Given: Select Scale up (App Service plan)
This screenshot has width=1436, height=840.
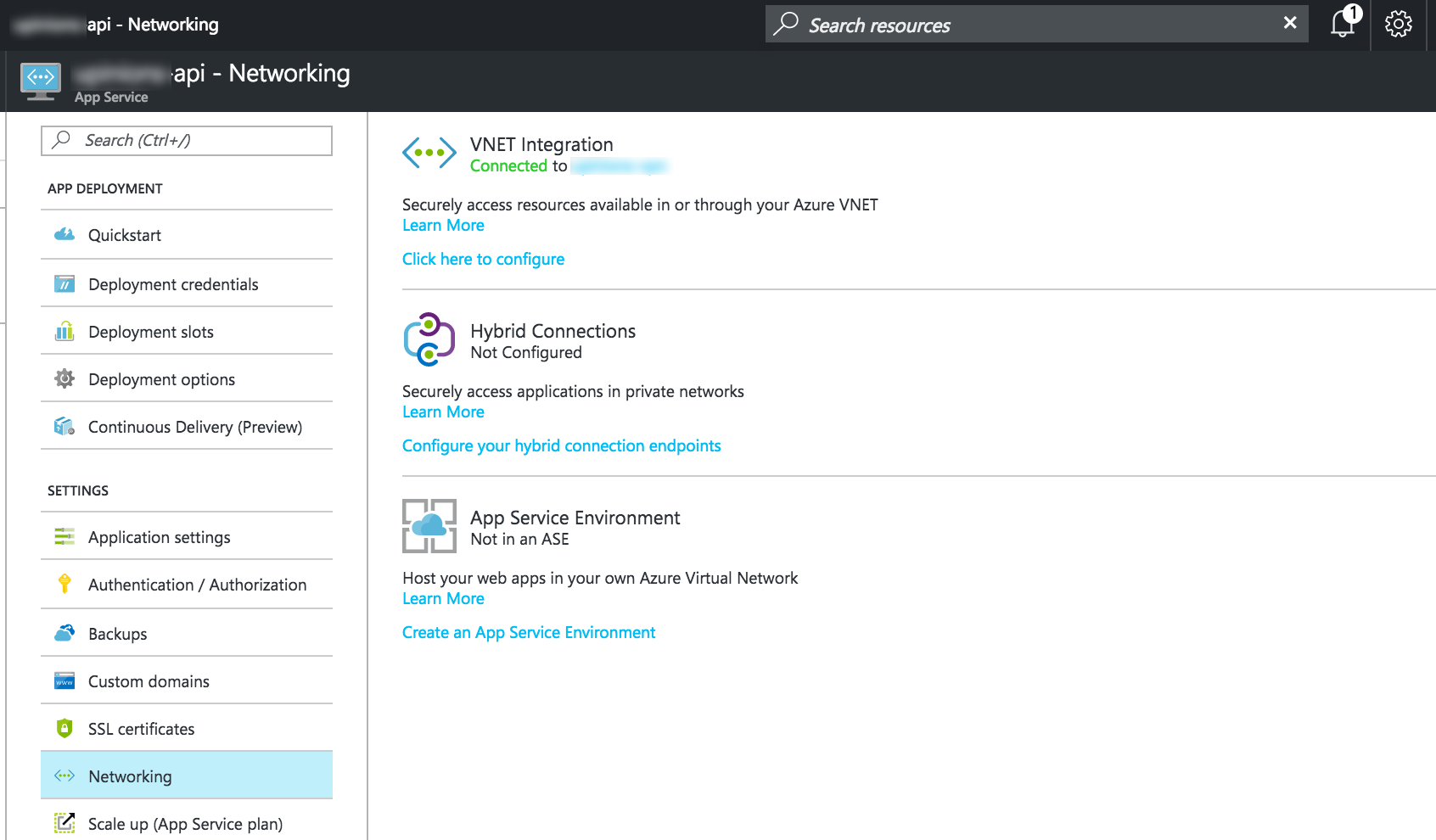Looking at the screenshot, I should (x=185, y=824).
